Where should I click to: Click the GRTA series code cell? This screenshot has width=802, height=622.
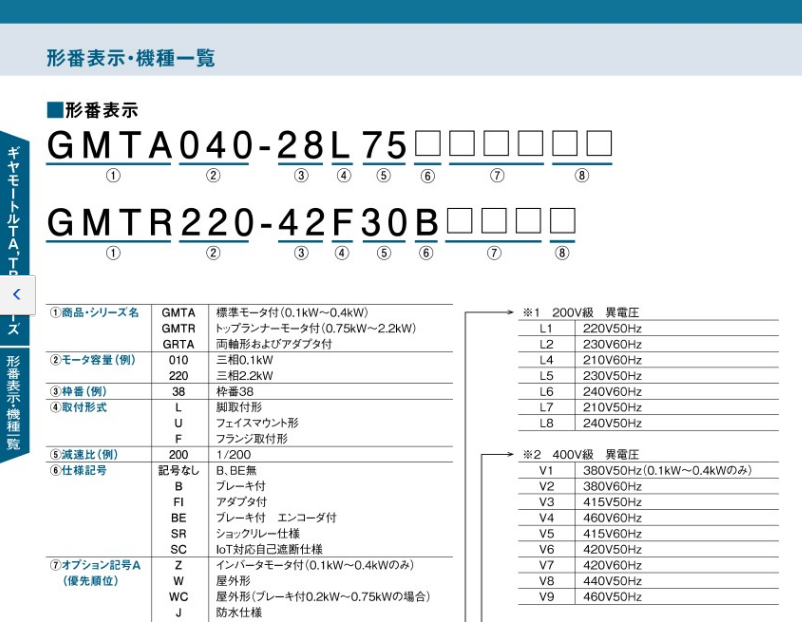tap(178, 344)
